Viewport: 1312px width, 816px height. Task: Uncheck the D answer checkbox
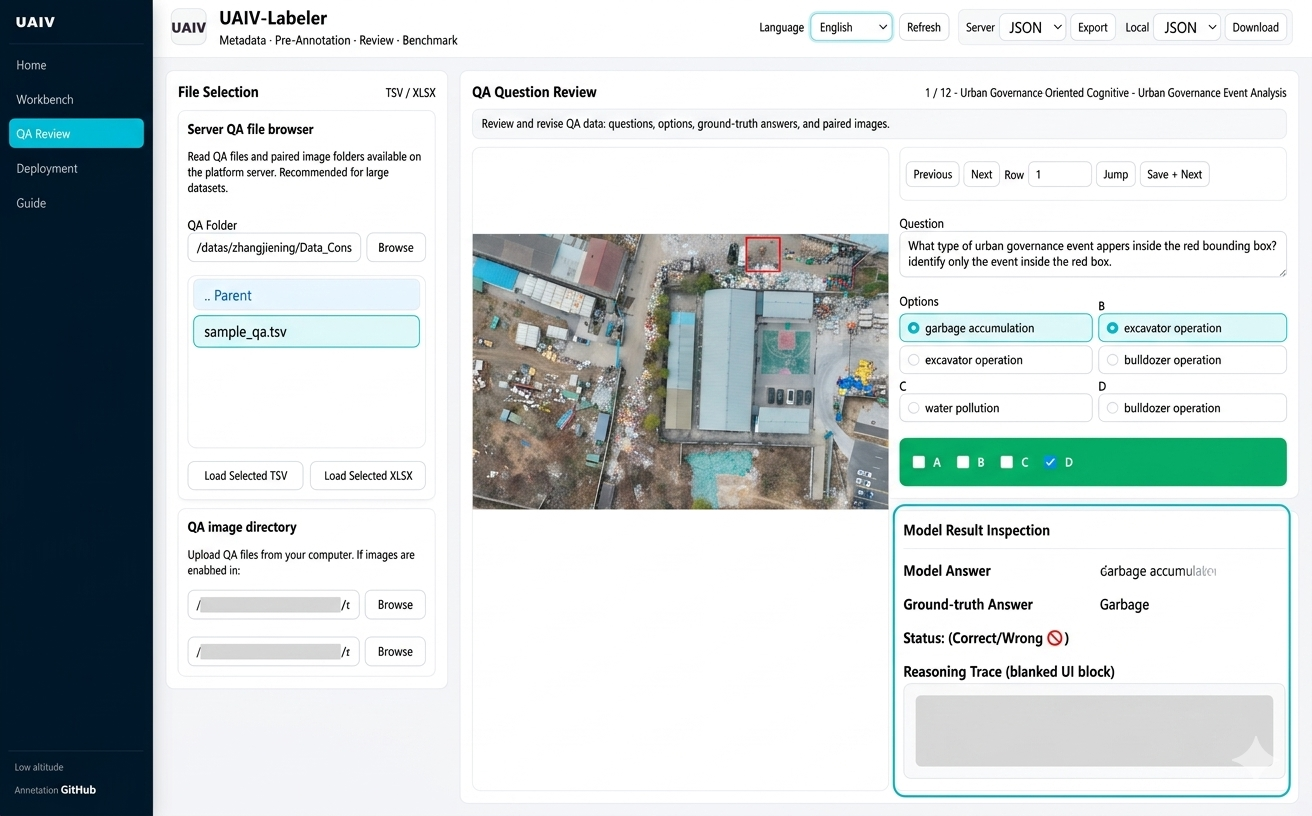[1050, 462]
